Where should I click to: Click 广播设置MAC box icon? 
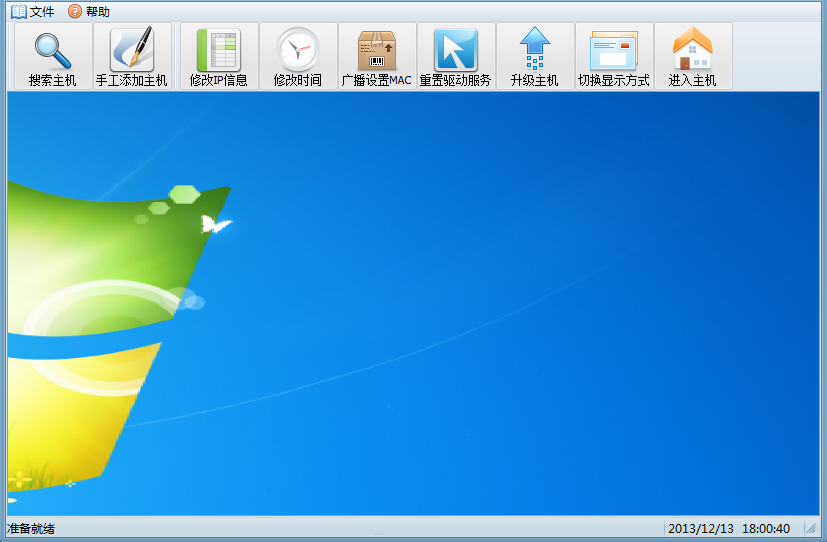pyautogui.click(x=377, y=50)
